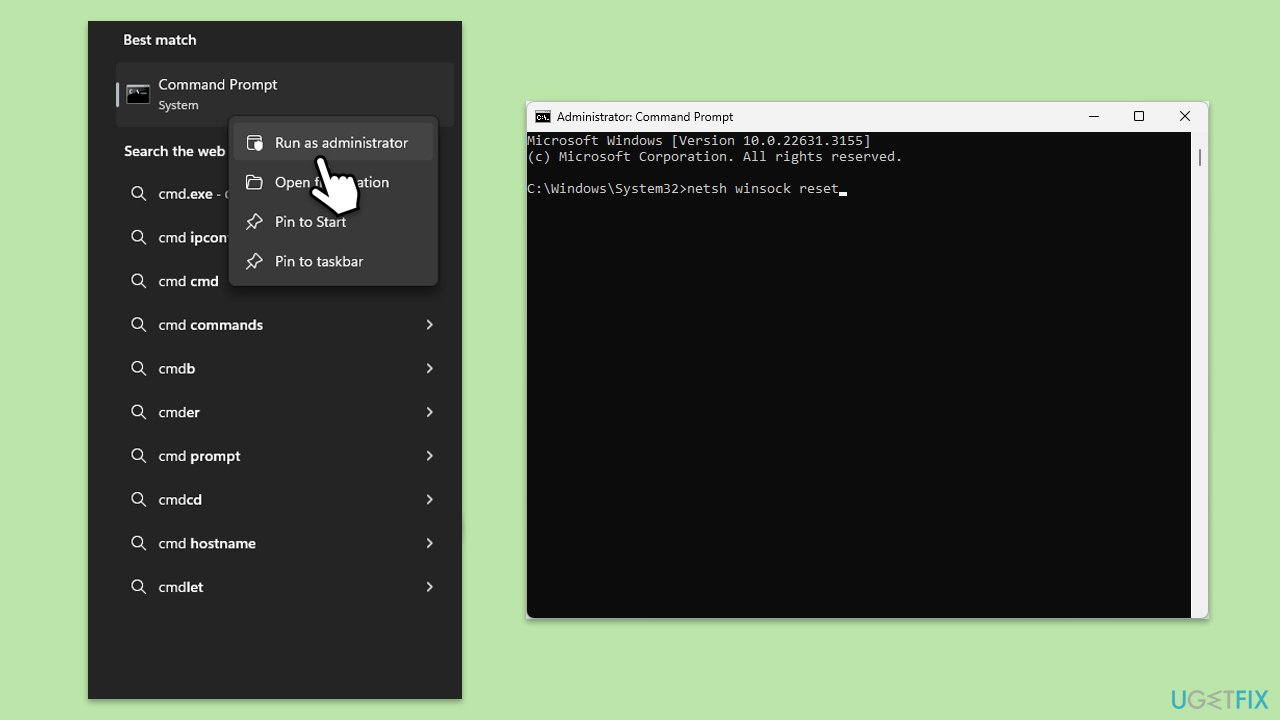Click the search icon beside cmd hostname

139,543
